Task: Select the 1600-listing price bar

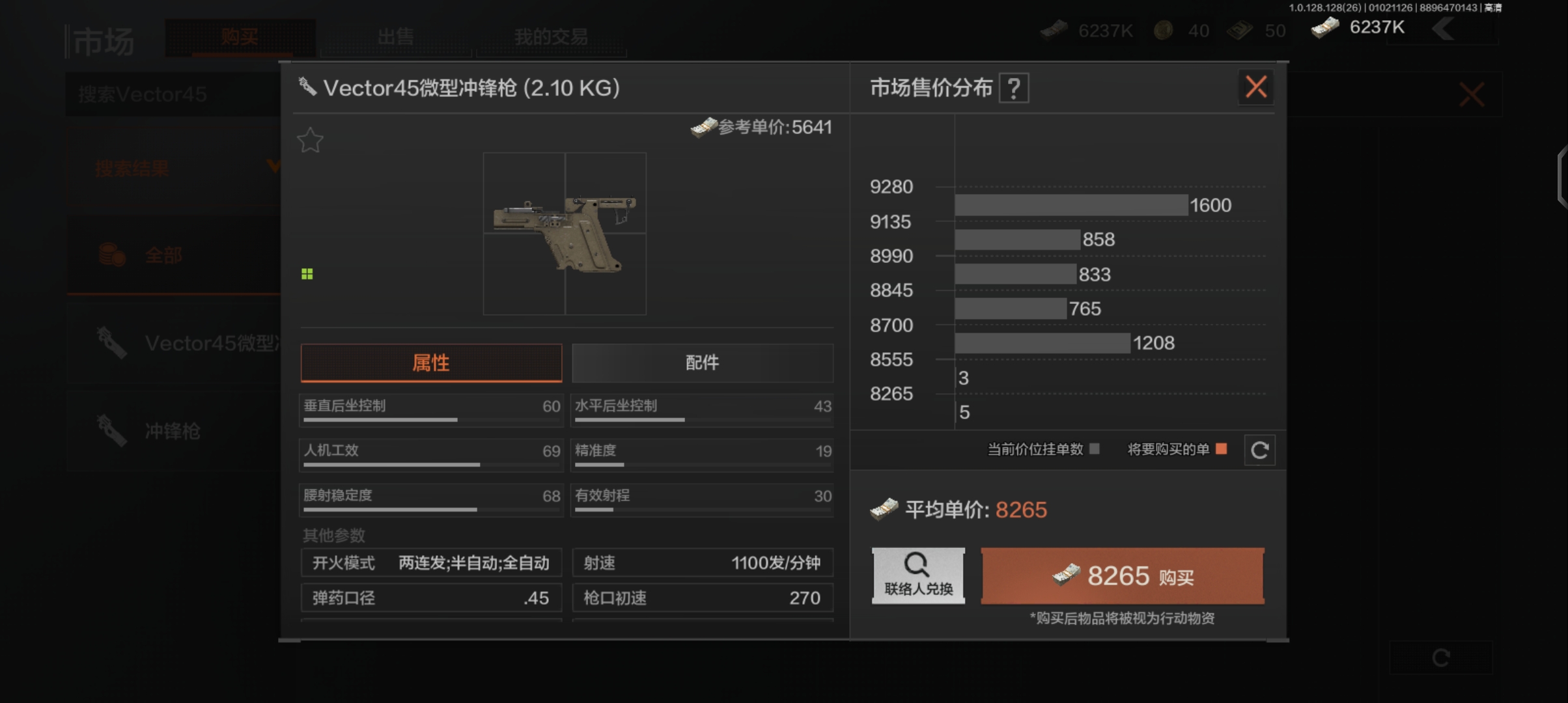Action: click(x=1071, y=205)
